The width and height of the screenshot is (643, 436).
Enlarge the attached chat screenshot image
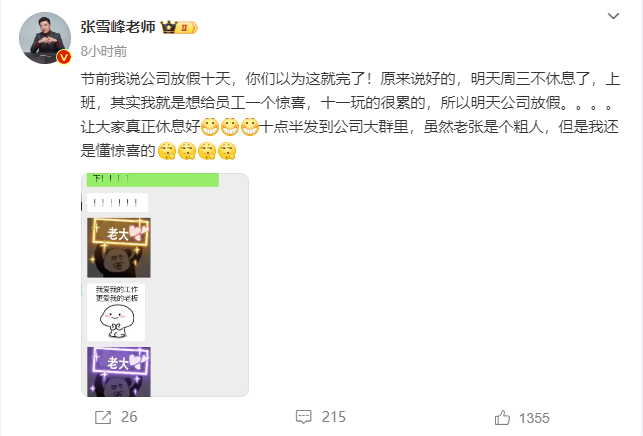[x=165, y=285]
